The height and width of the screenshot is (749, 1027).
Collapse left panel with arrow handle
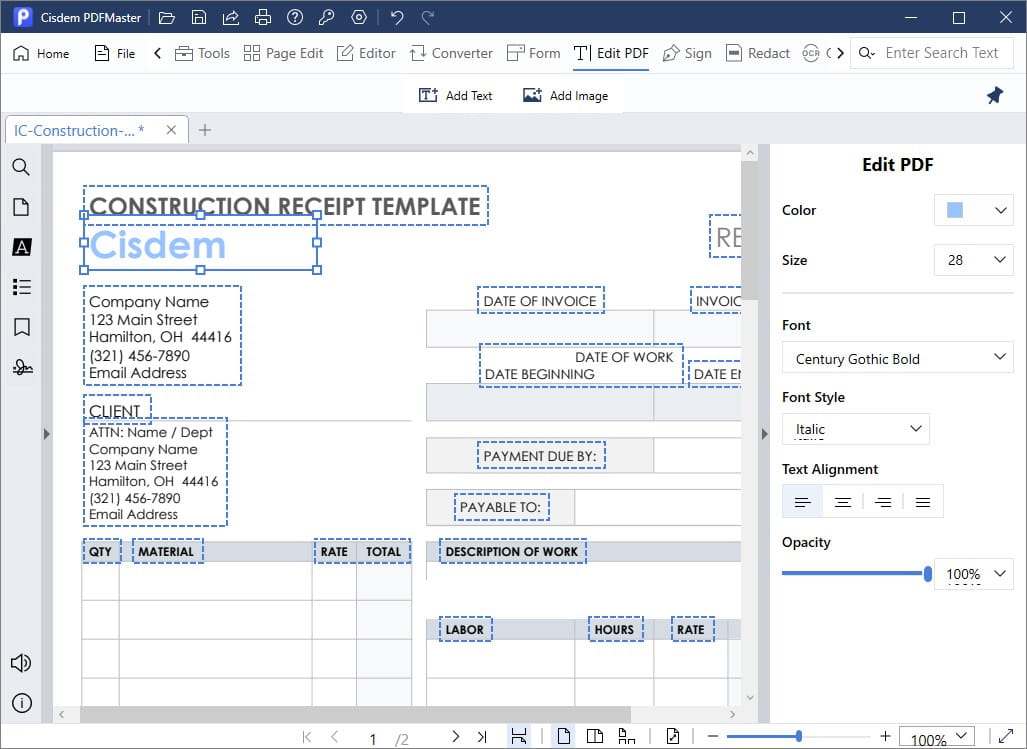pos(47,433)
